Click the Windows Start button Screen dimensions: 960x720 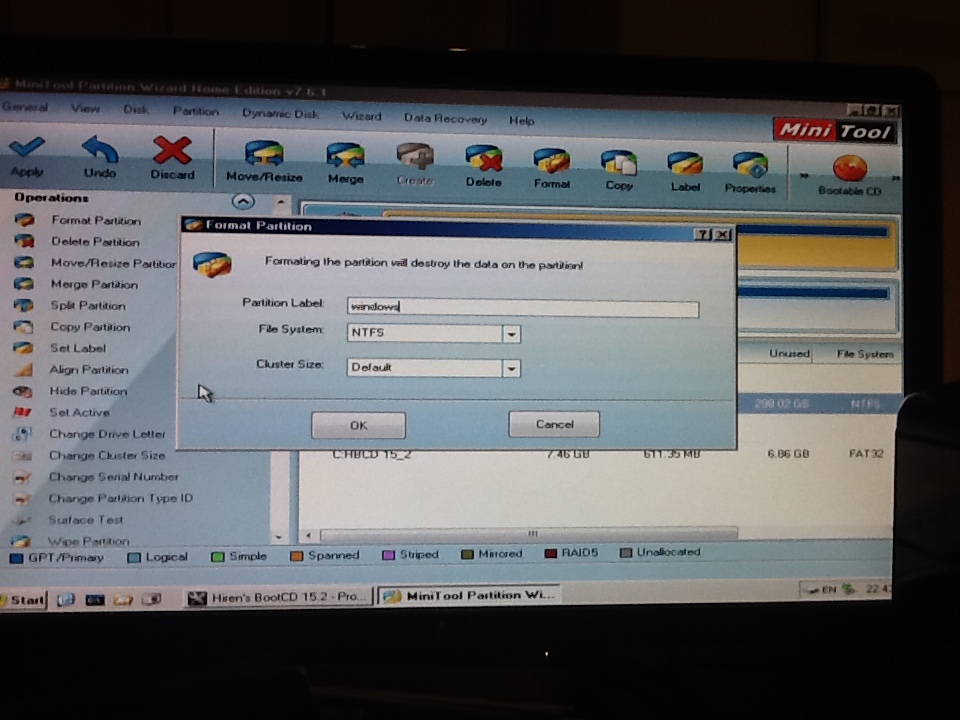coord(23,600)
